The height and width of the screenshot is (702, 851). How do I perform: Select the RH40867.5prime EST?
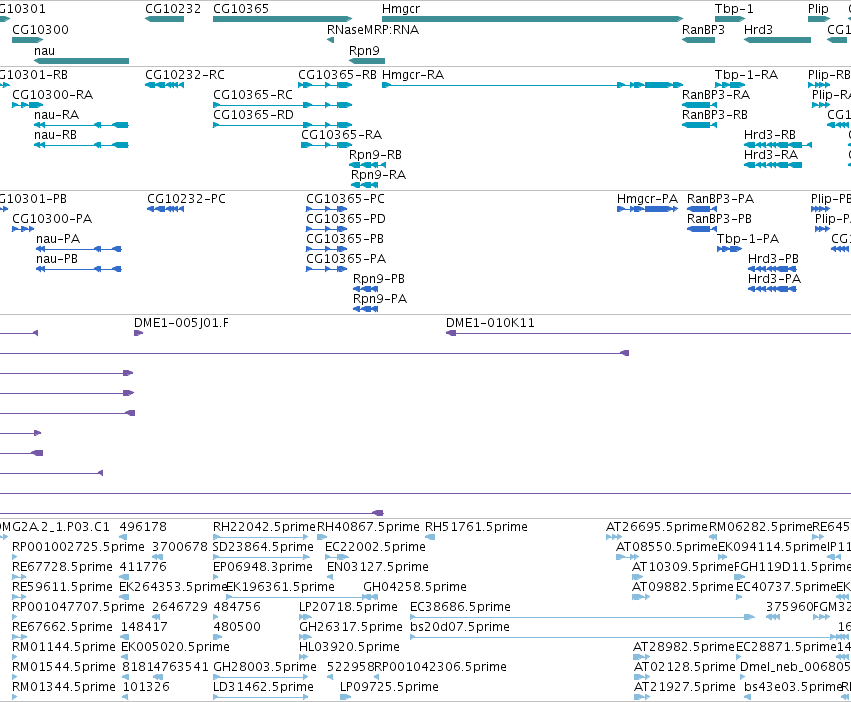[322, 537]
